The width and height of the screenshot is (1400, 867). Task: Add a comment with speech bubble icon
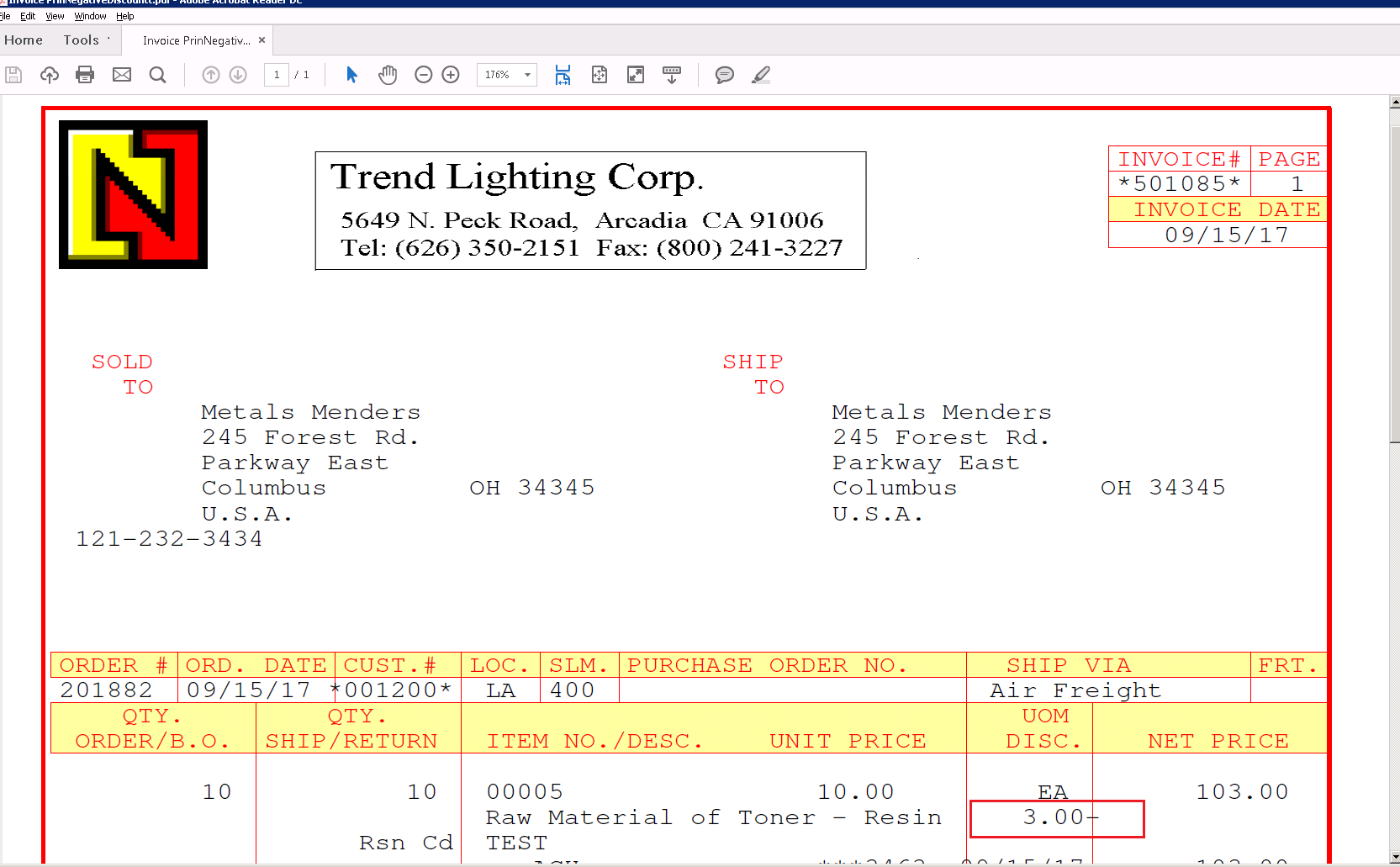[x=724, y=75]
